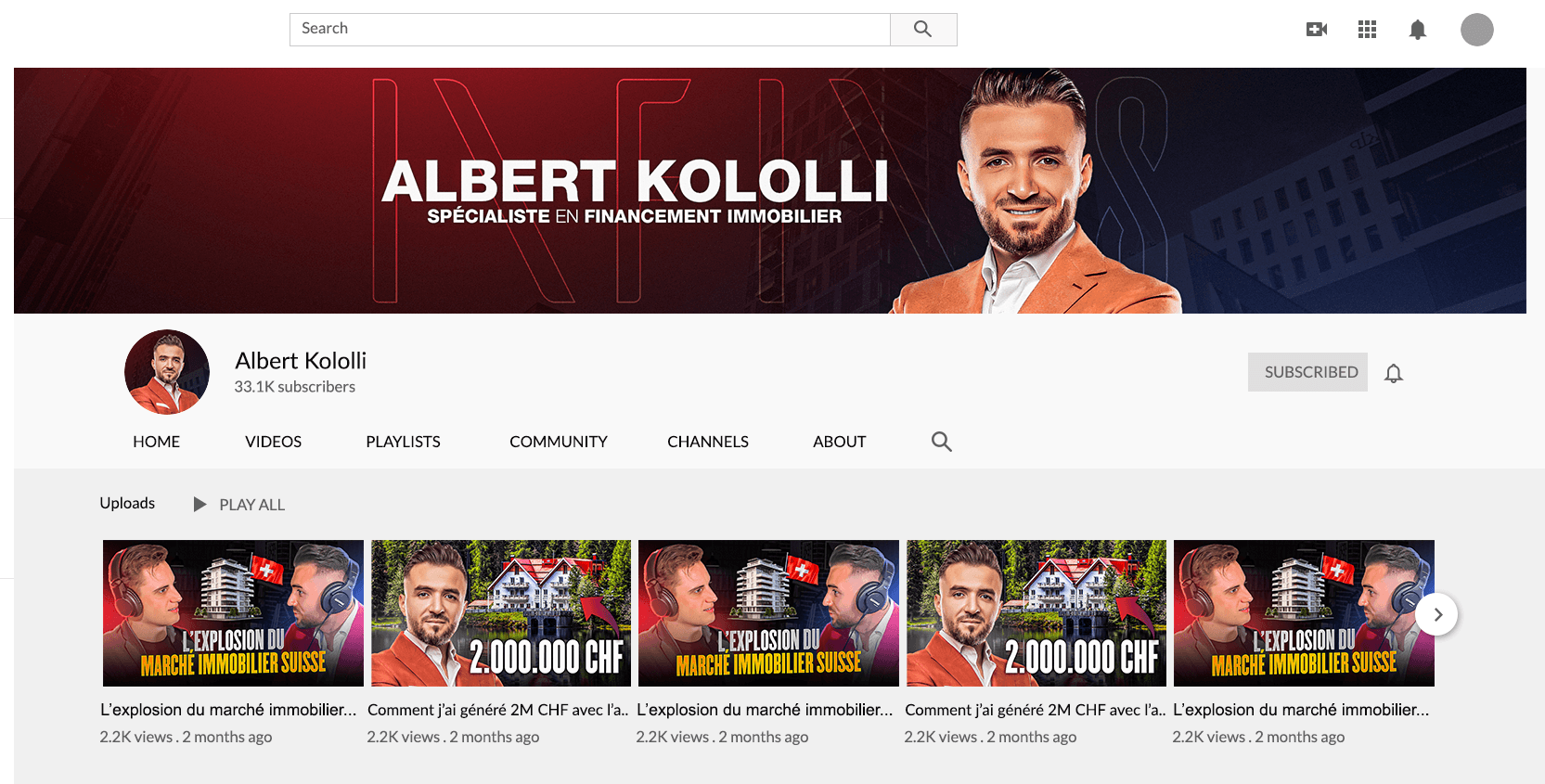
Task: Switch to the Videos tab
Action: point(274,442)
